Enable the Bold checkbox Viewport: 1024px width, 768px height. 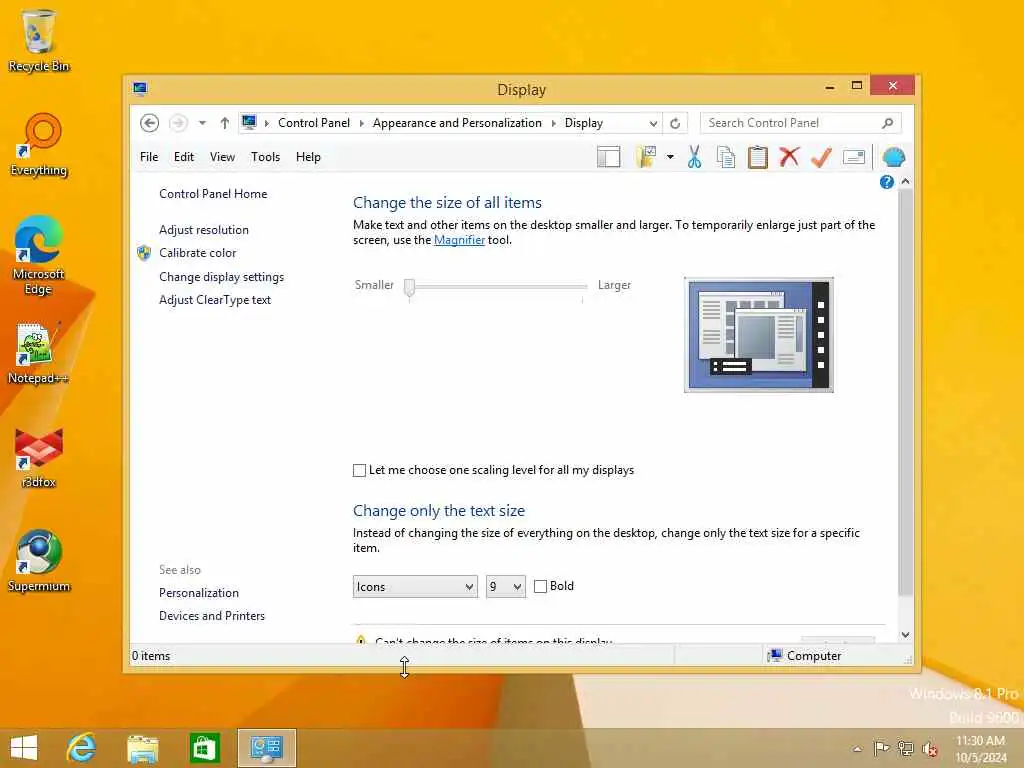point(540,586)
